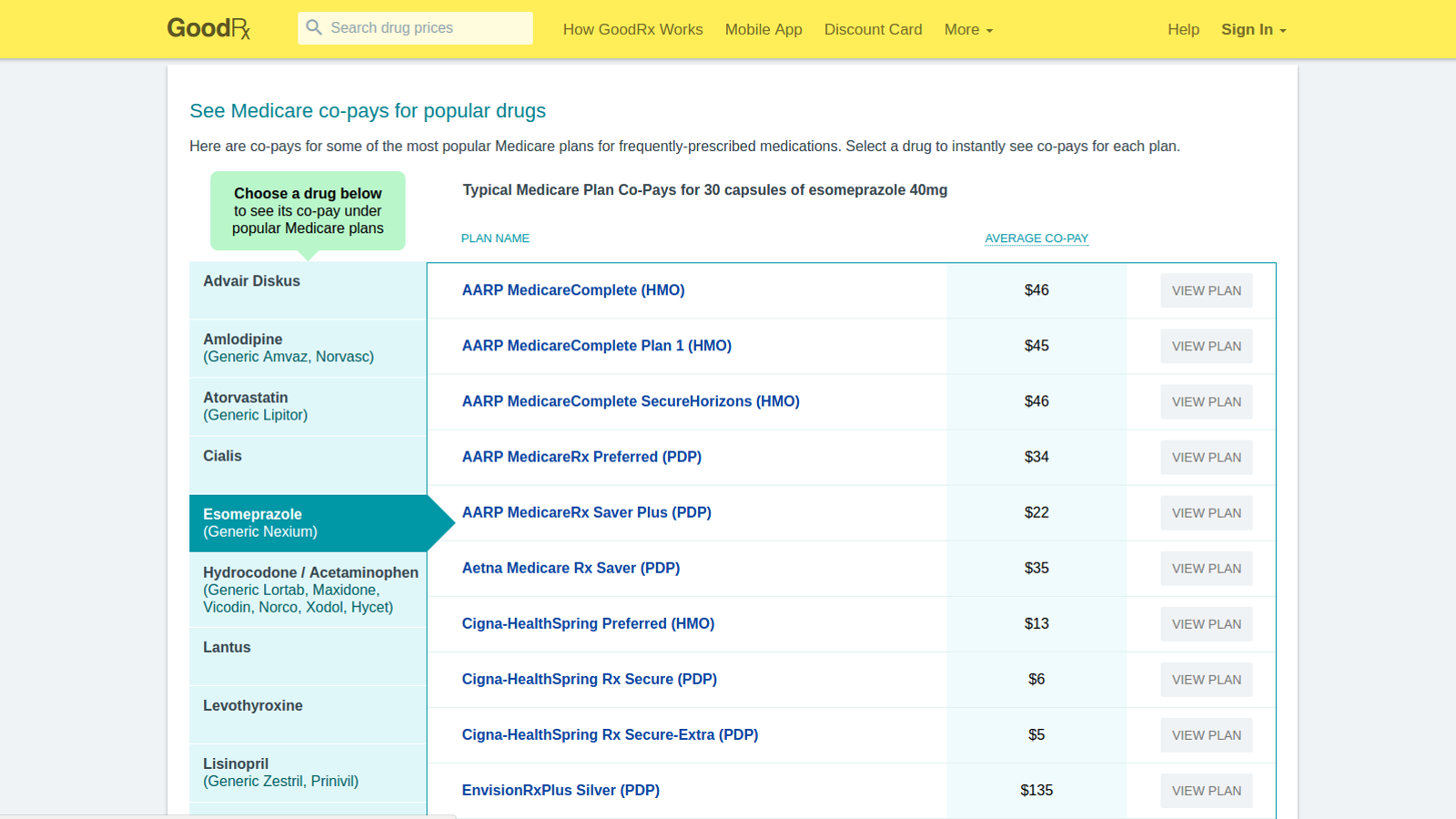Open the Help link

(1183, 29)
